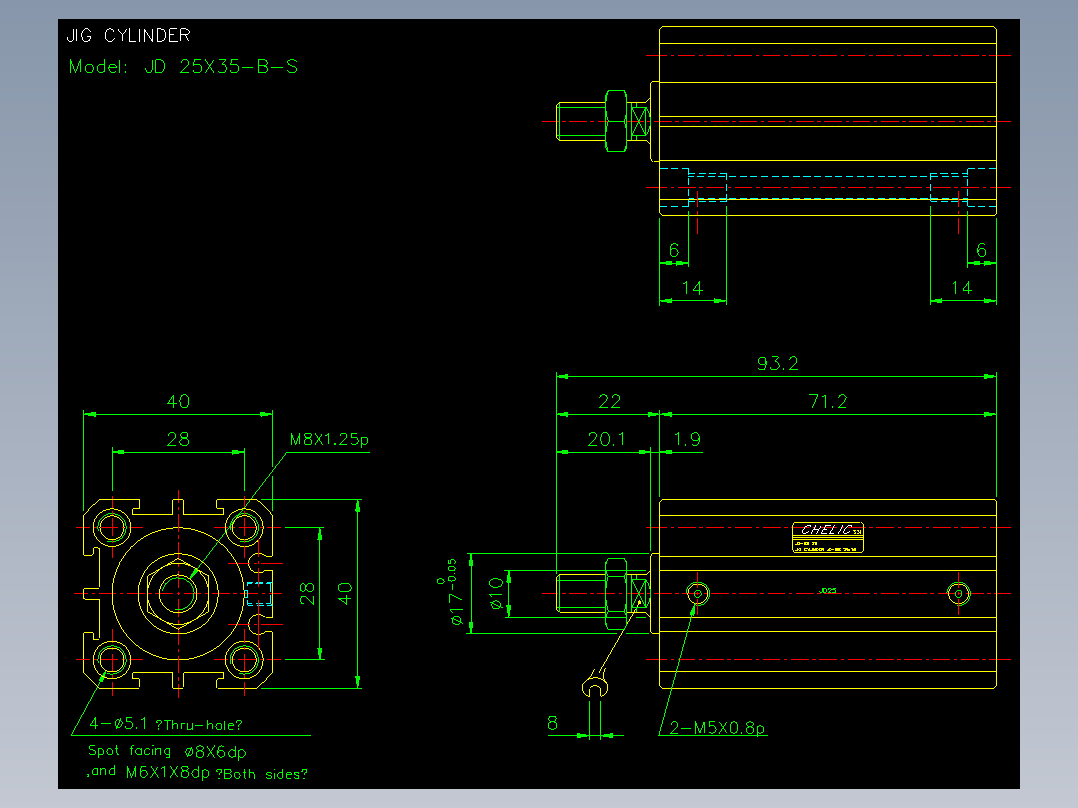The width and height of the screenshot is (1078, 808).
Task: Click the 1.9 dimension value
Action: coord(687,439)
